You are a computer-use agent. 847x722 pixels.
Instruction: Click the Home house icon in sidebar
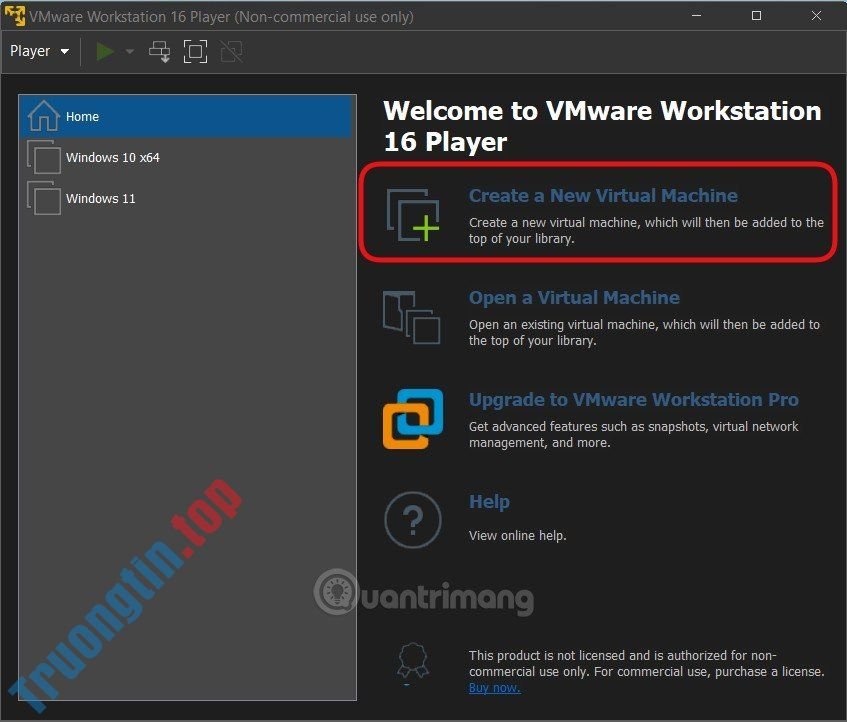43,116
